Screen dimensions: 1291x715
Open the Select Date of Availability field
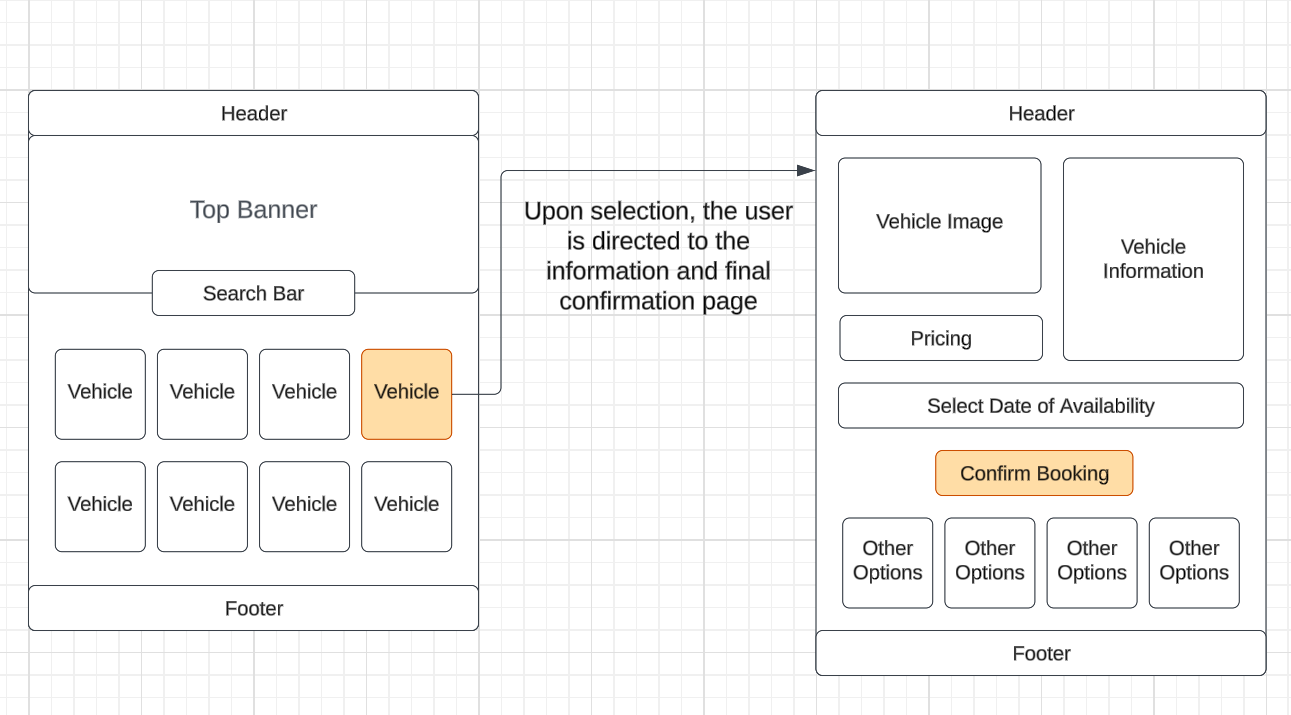[x=1040, y=405]
